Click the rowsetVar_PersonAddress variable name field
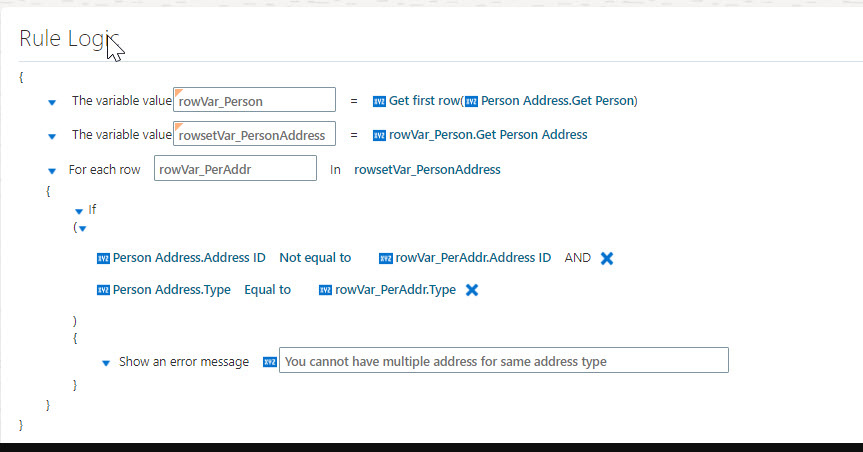Viewport: 863px width, 452px height. (x=254, y=134)
